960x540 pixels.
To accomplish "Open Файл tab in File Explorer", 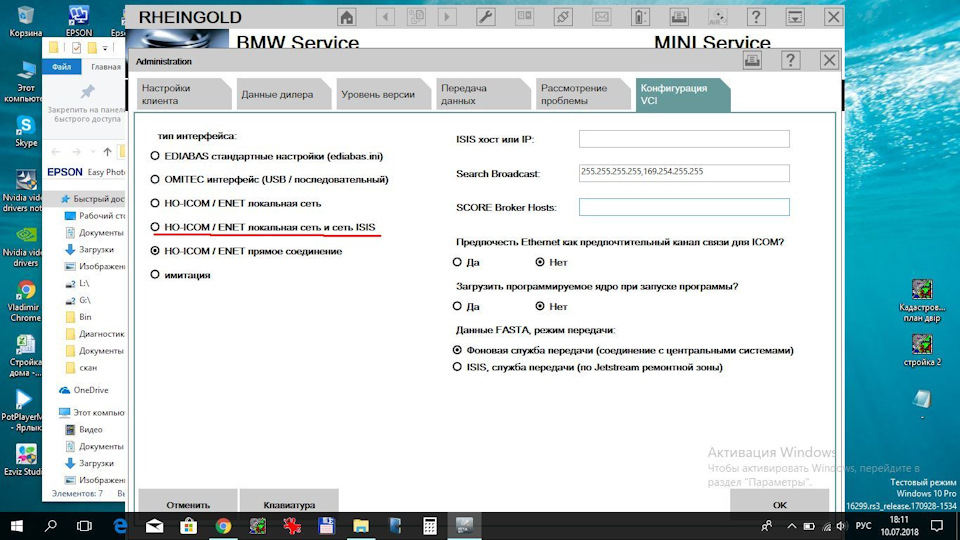I will tap(61, 67).
